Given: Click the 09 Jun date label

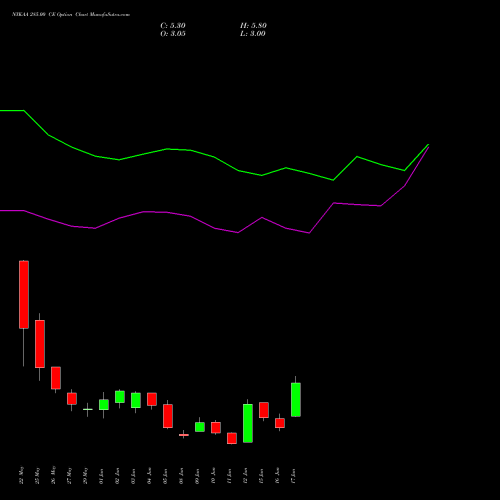Looking at the screenshot, I should point(198,476).
